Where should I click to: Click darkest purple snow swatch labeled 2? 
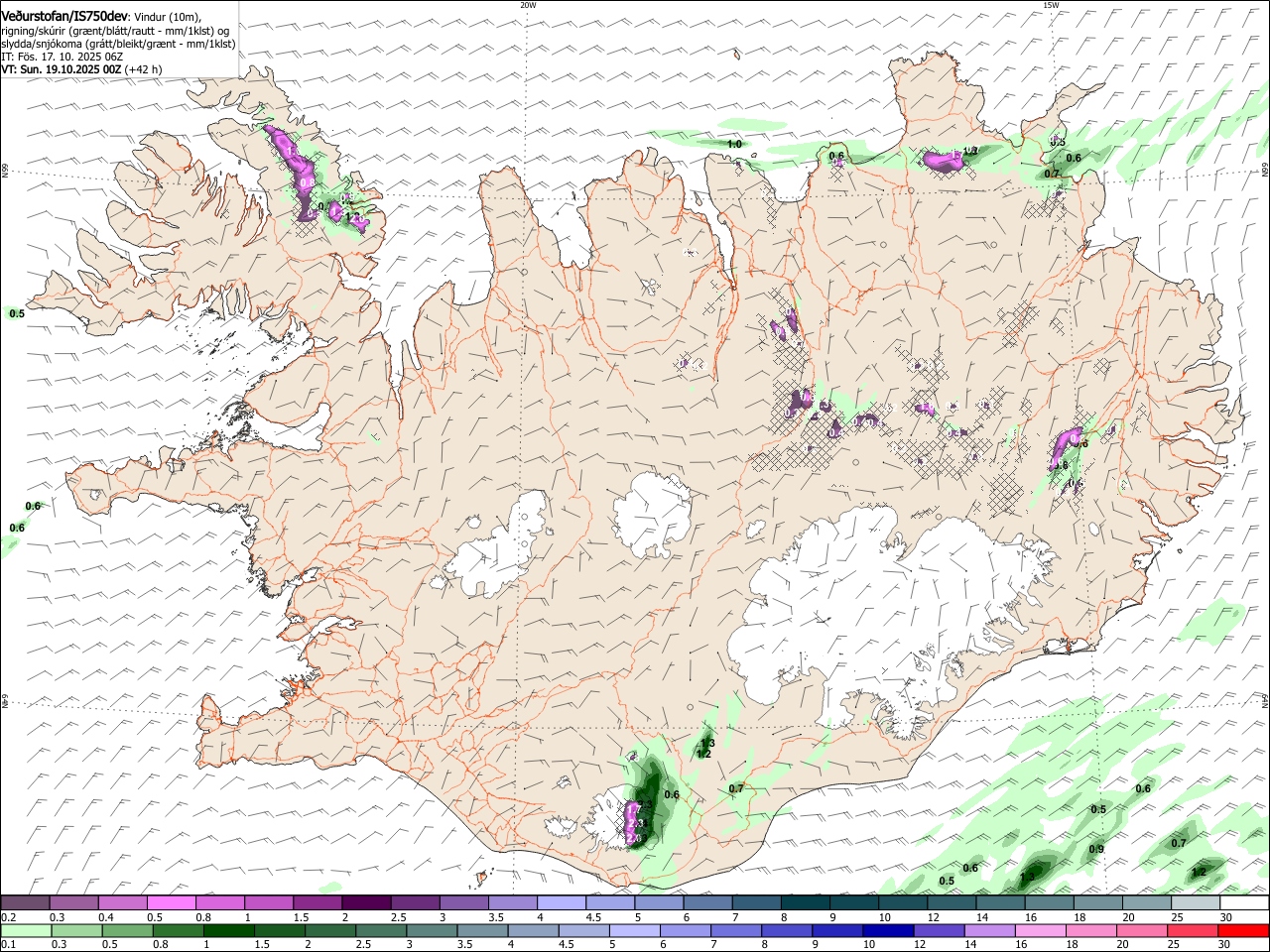(366, 902)
